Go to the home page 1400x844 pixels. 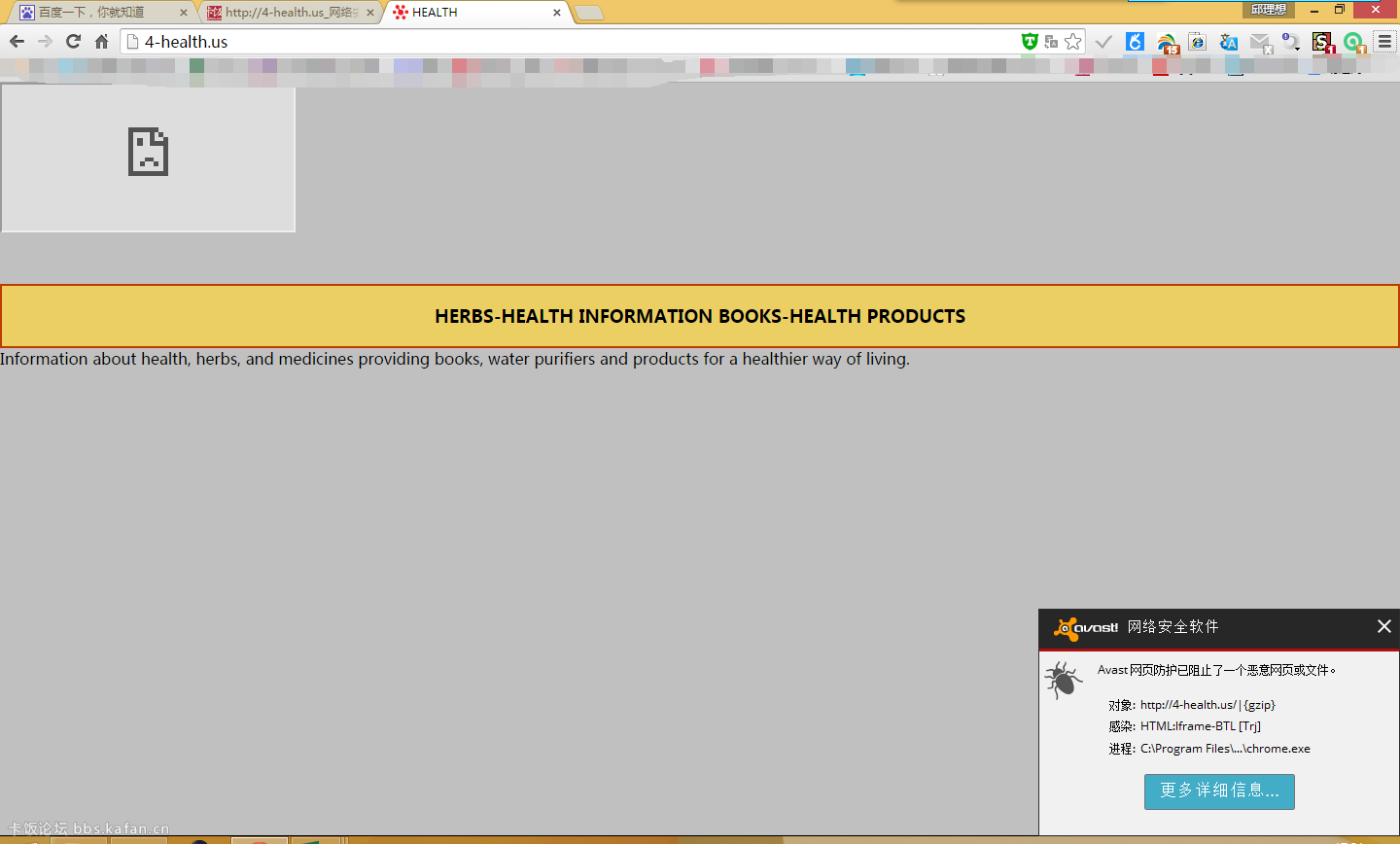tap(101, 42)
